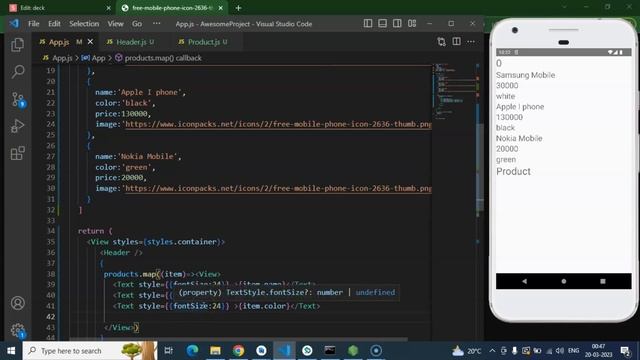Open the Accounts menu icon

18,303
